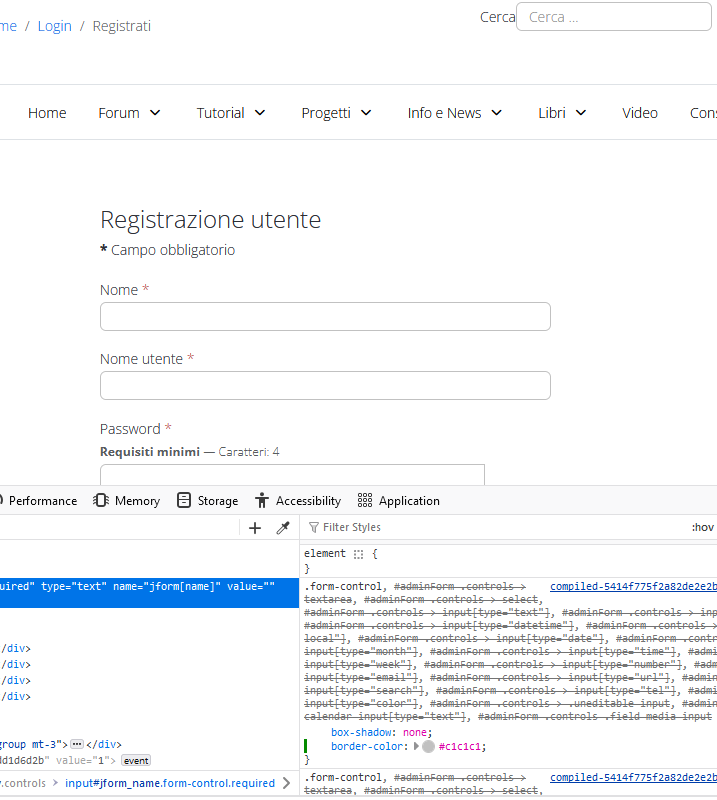The image size is (717, 800).
Task: Expand the Progetti menu chevron
Action: click(x=366, y=113)
